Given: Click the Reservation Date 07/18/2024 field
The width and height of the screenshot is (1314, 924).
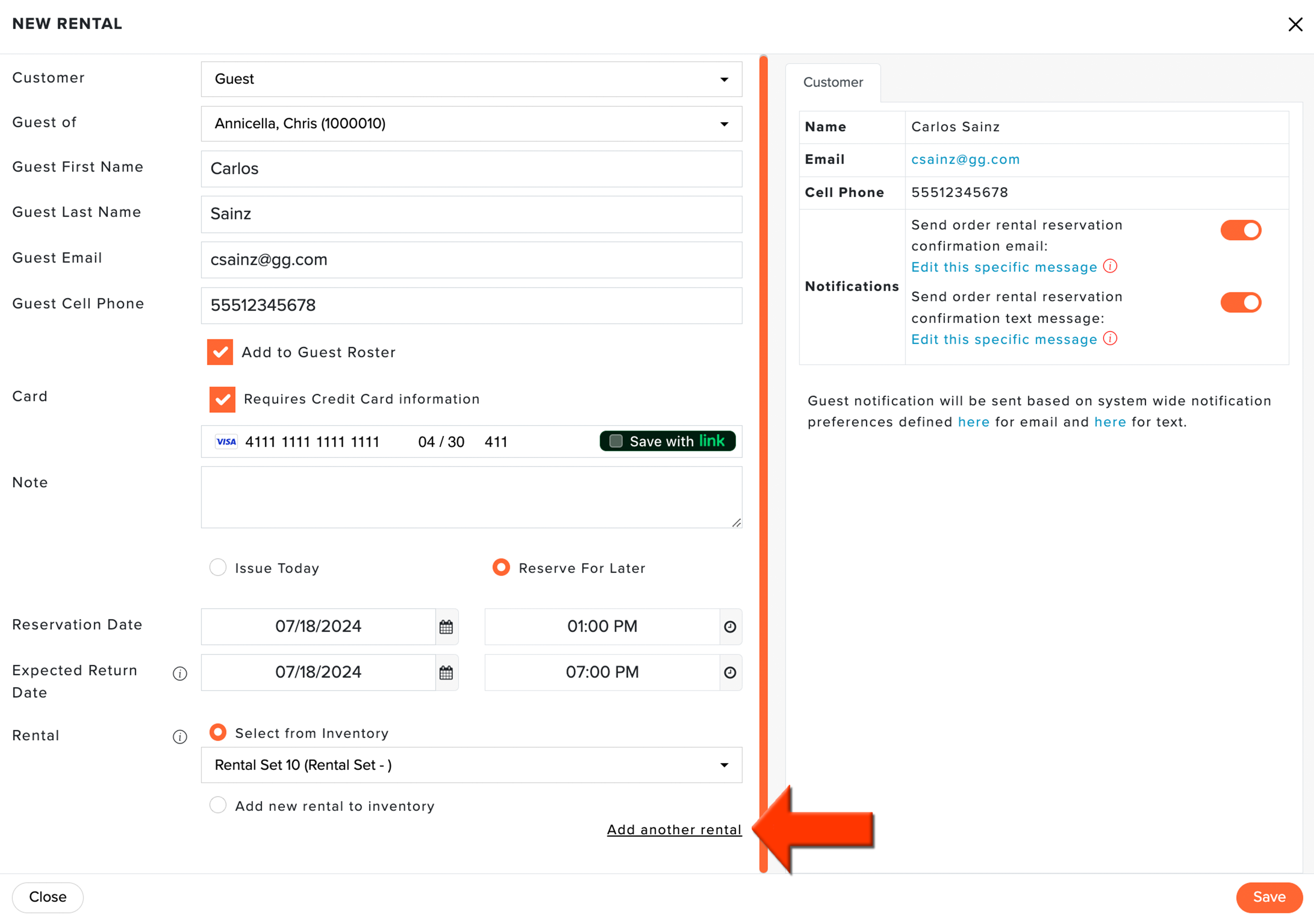Looking at the screenshot, I should (318, 627).
